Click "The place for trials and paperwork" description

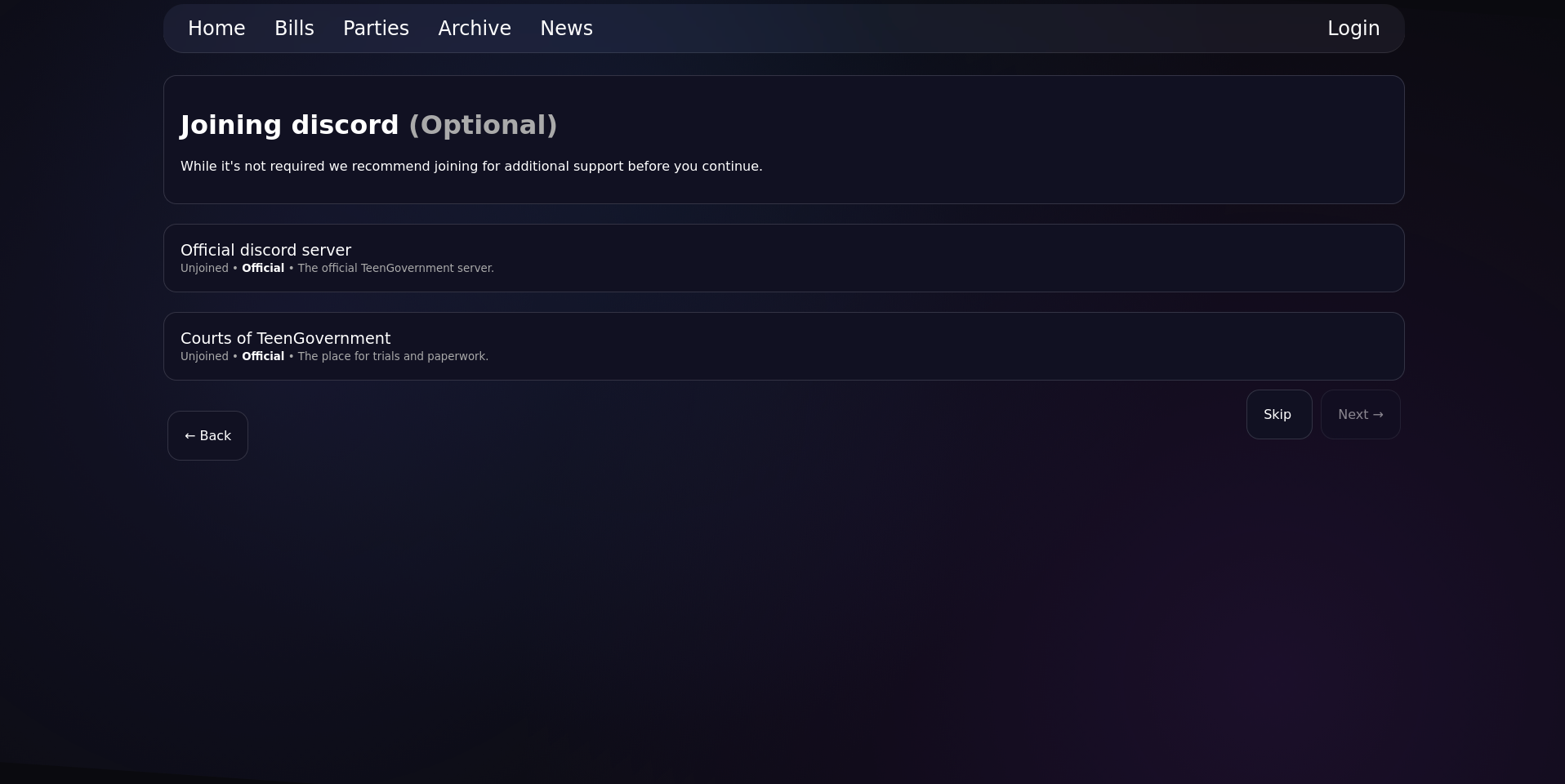[x=393, y=357]
